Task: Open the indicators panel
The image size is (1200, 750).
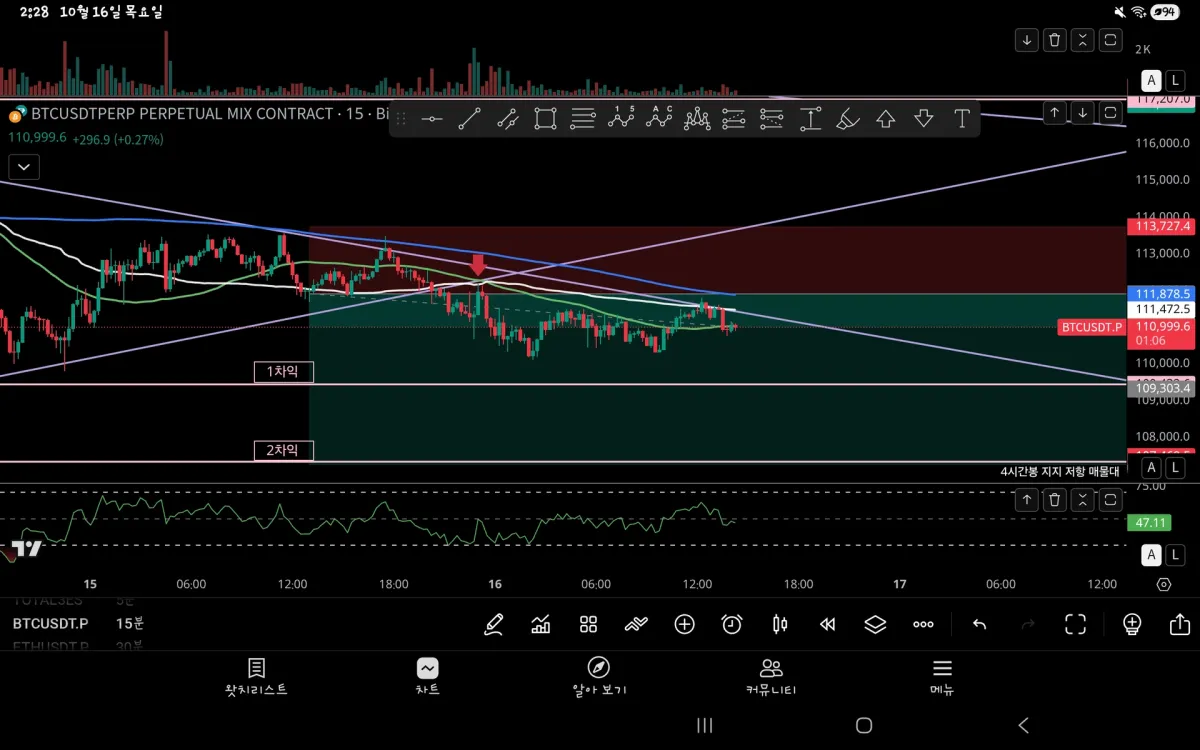Action: tap(541, 625)
